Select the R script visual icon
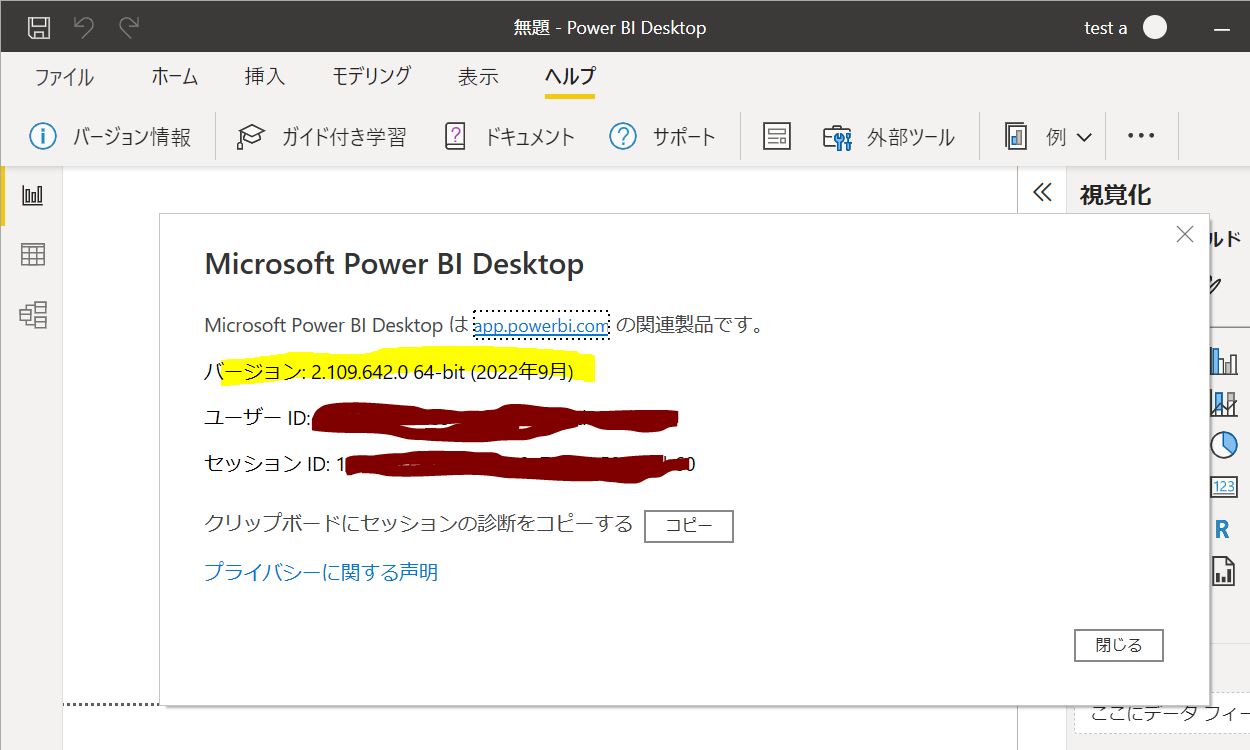 tap(1222, 530)
